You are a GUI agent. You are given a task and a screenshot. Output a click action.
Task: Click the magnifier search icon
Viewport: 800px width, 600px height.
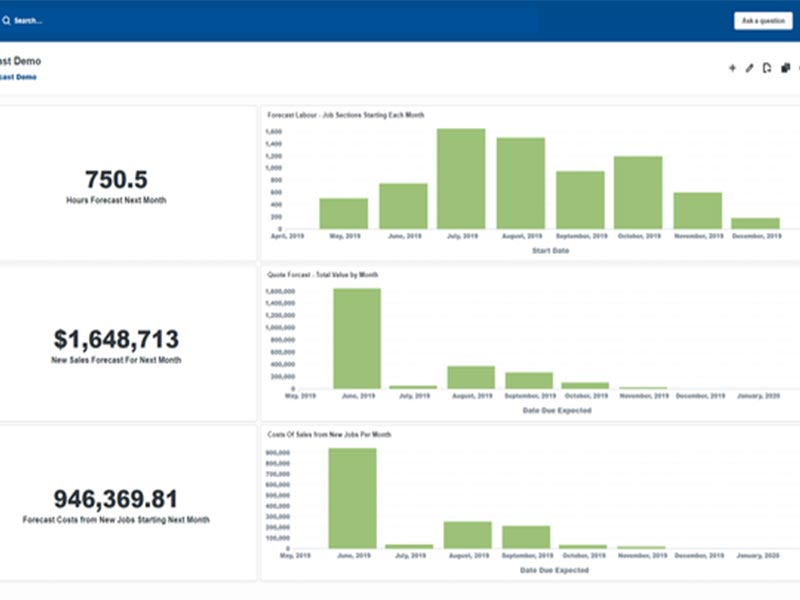click(5, 20)
